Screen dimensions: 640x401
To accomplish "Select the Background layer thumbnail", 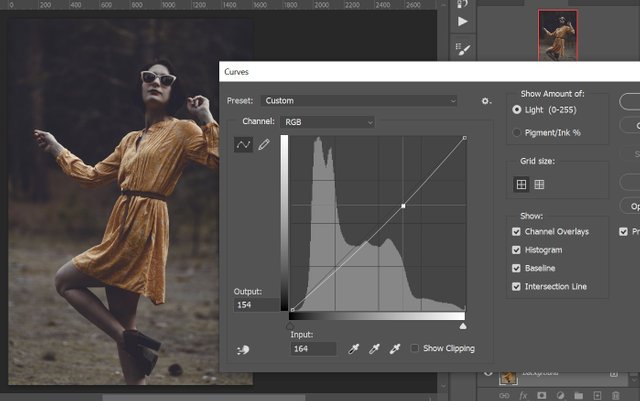I will tap(508, 377).
